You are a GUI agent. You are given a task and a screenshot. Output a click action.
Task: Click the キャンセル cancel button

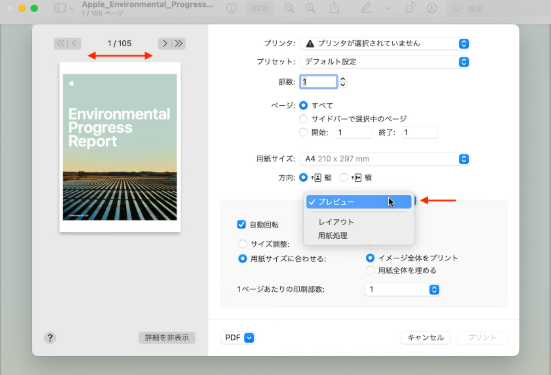click(426, 338)
